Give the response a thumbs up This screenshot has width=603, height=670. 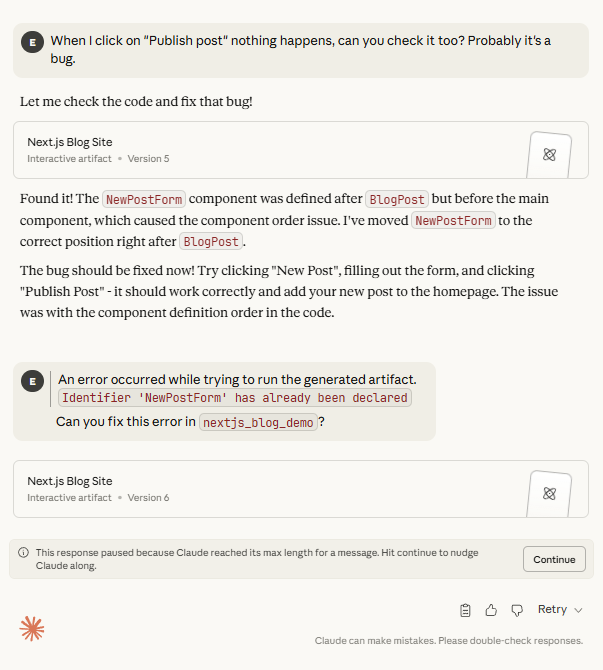pyautogui.click(x=491, y=610)
